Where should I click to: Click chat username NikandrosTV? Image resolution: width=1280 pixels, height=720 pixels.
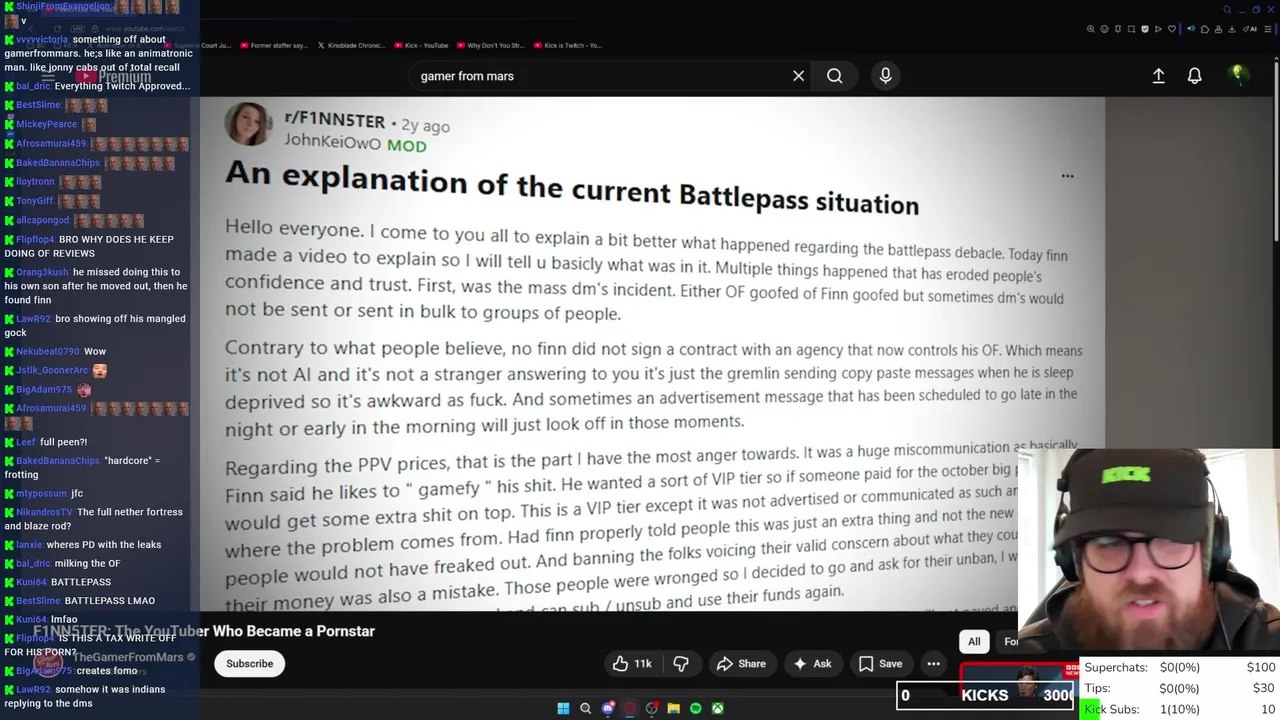coord(44,512)
